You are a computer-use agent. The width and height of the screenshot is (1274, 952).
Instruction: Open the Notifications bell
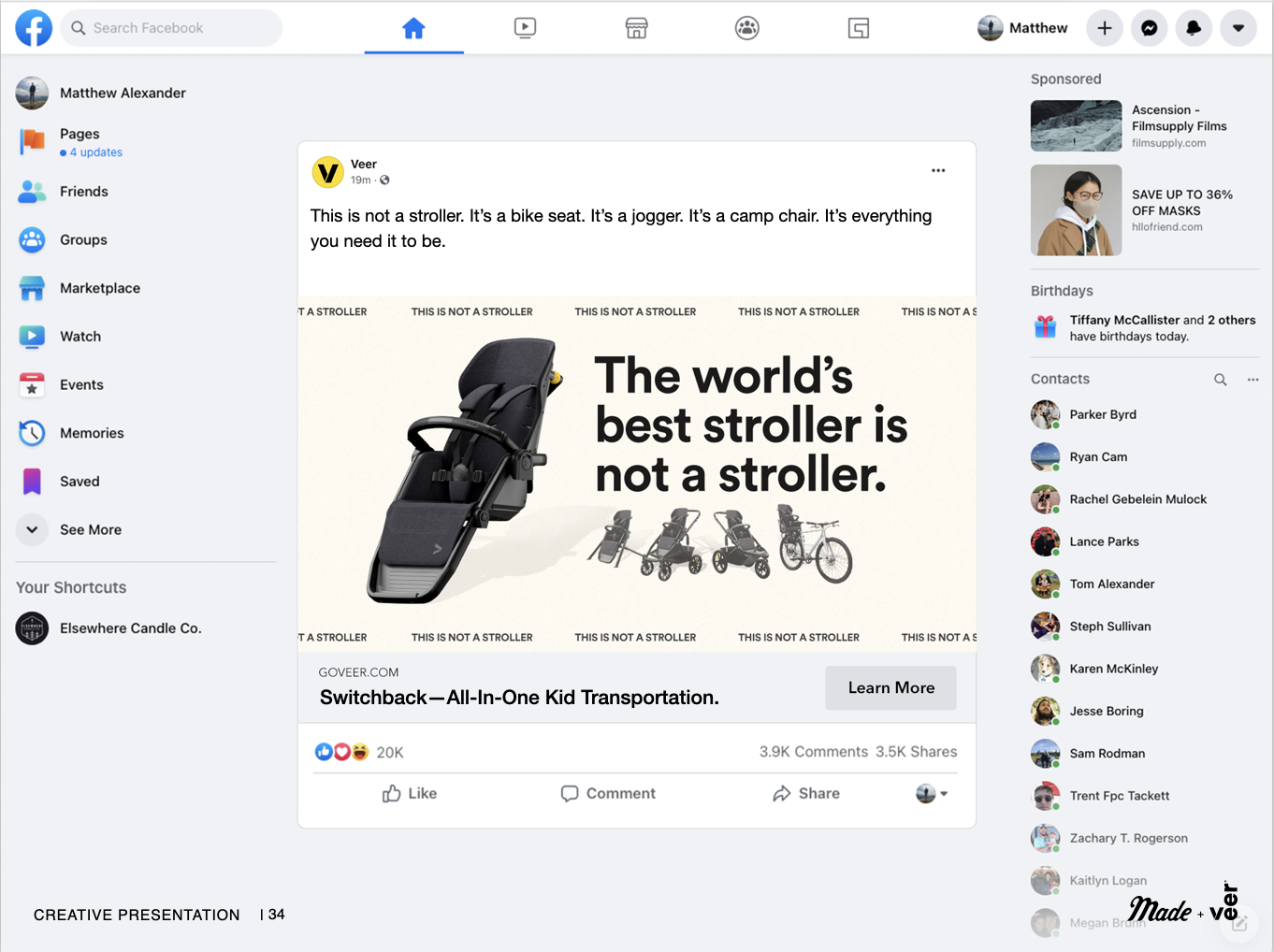(1194, 28)
